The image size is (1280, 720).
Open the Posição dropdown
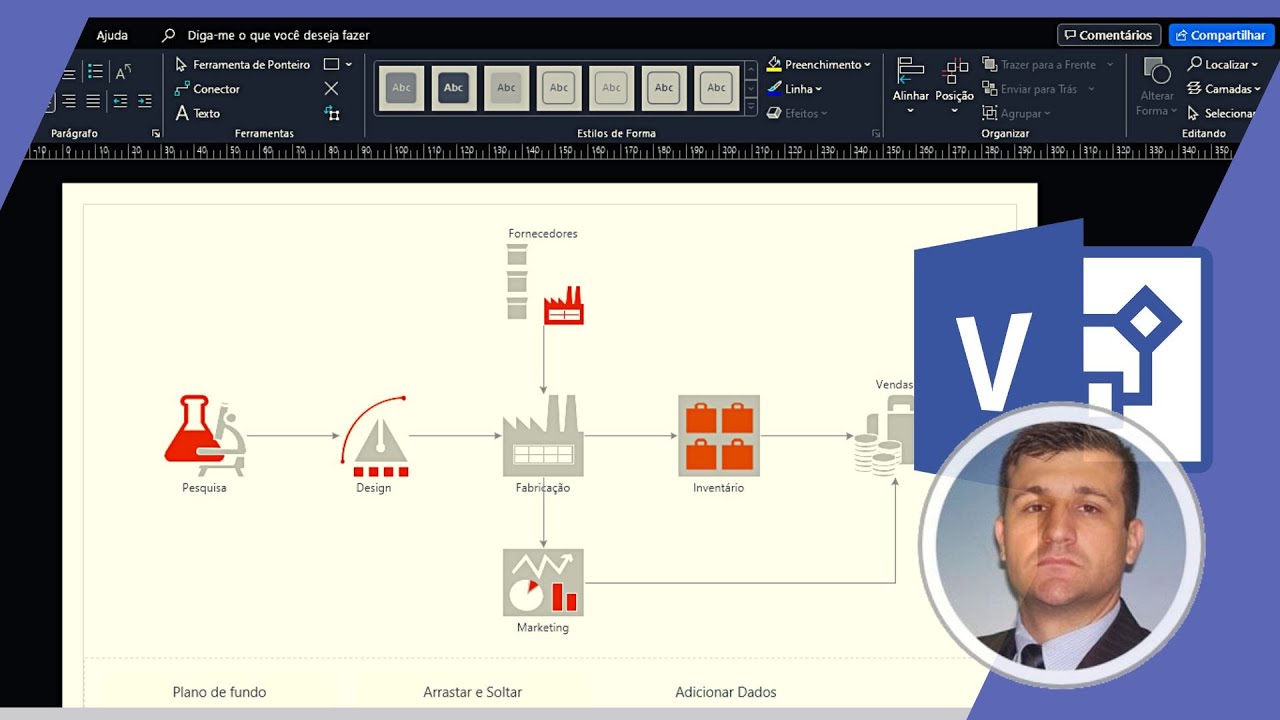(955, 86)
